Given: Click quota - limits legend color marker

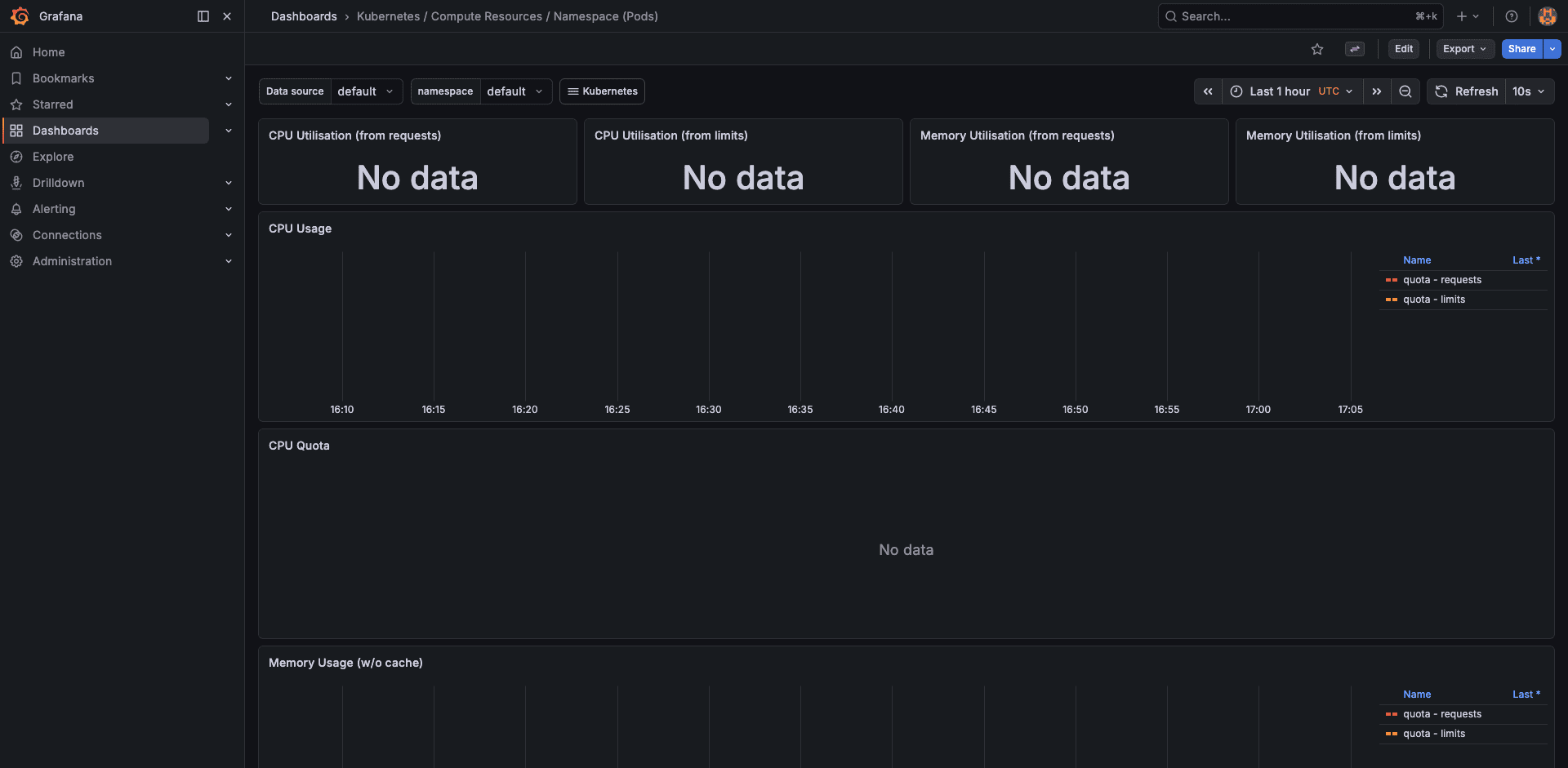Looking at the screenshot, I should tap(1391, 300).
